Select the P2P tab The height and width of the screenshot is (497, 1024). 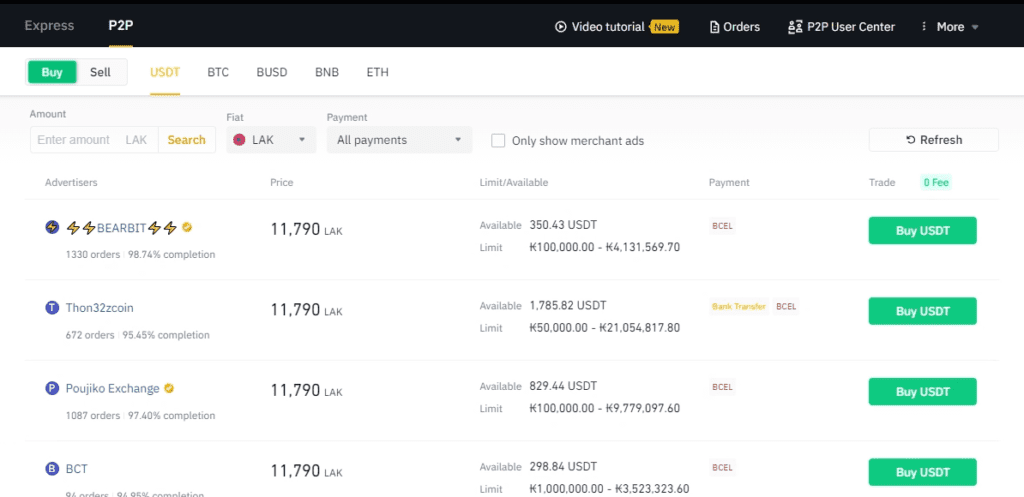(x=121, y=26)
